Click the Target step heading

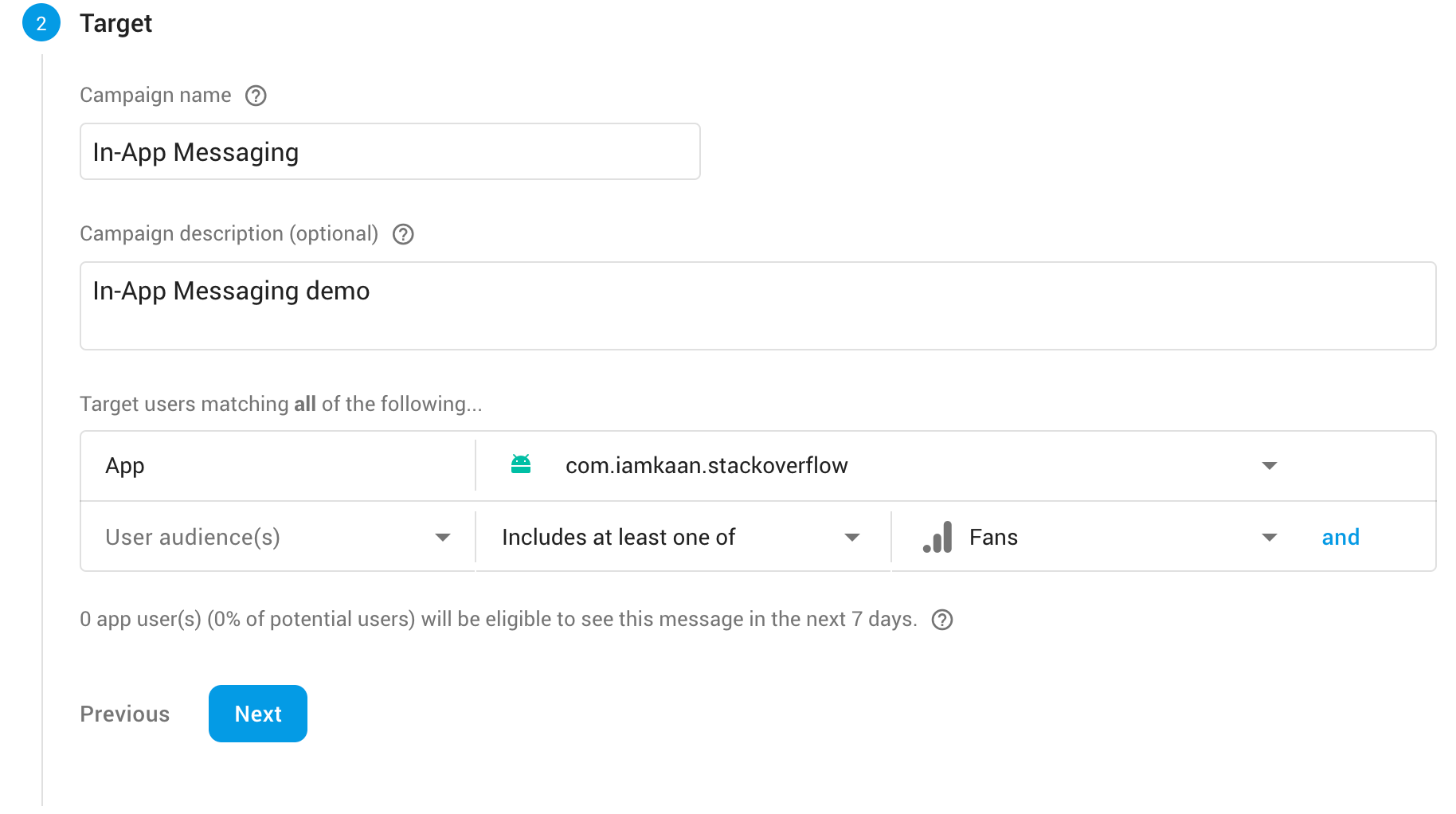tap(115, 24)
